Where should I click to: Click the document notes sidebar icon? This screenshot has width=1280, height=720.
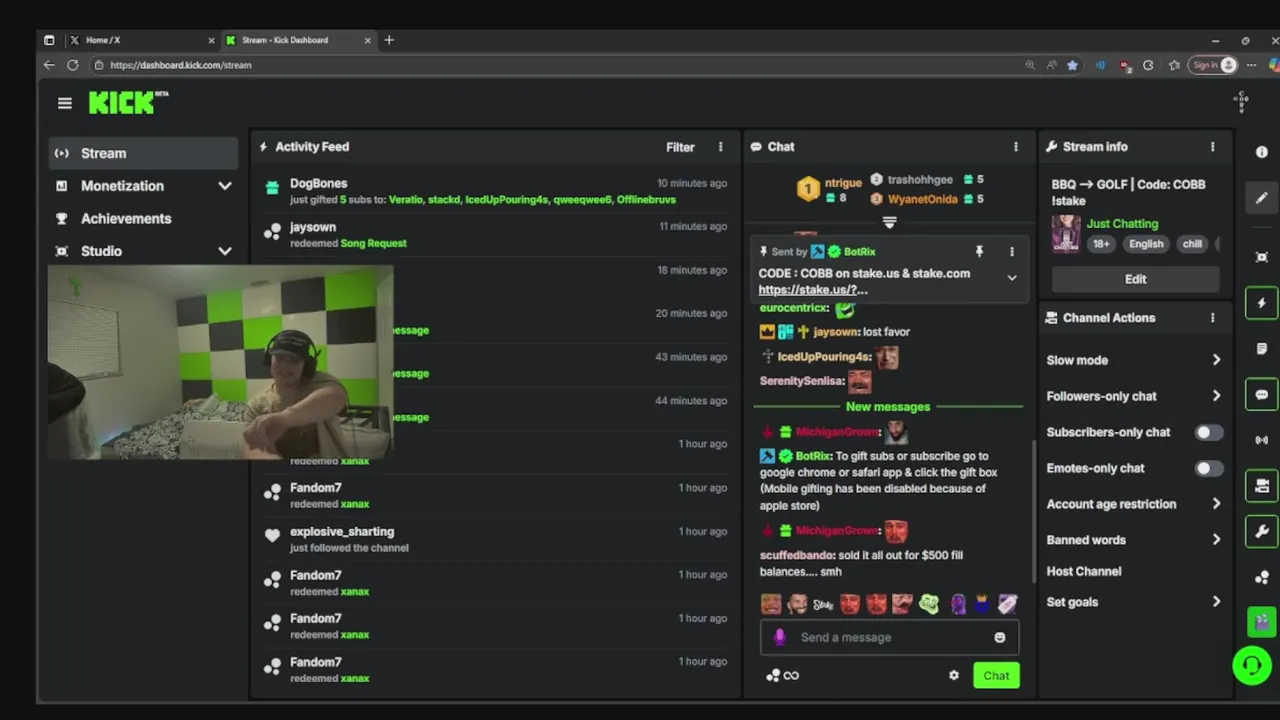1262,349
